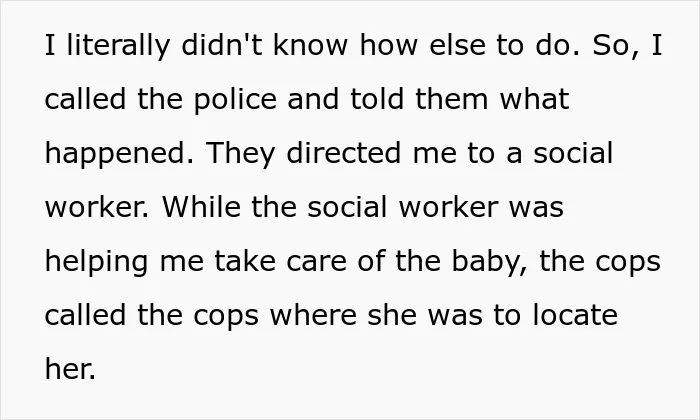
Task: Click the word "them" in second line
Action: coord(452,100)
